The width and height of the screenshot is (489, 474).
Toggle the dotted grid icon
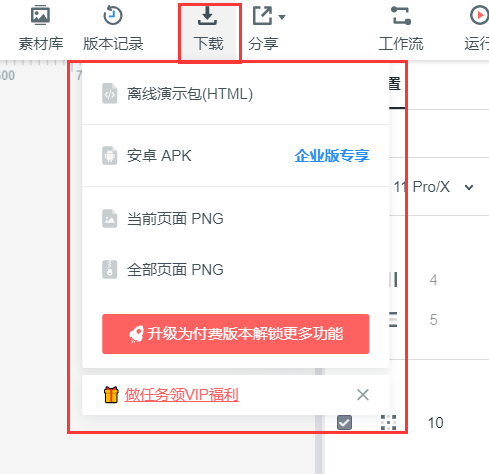[x=388, y=423]
